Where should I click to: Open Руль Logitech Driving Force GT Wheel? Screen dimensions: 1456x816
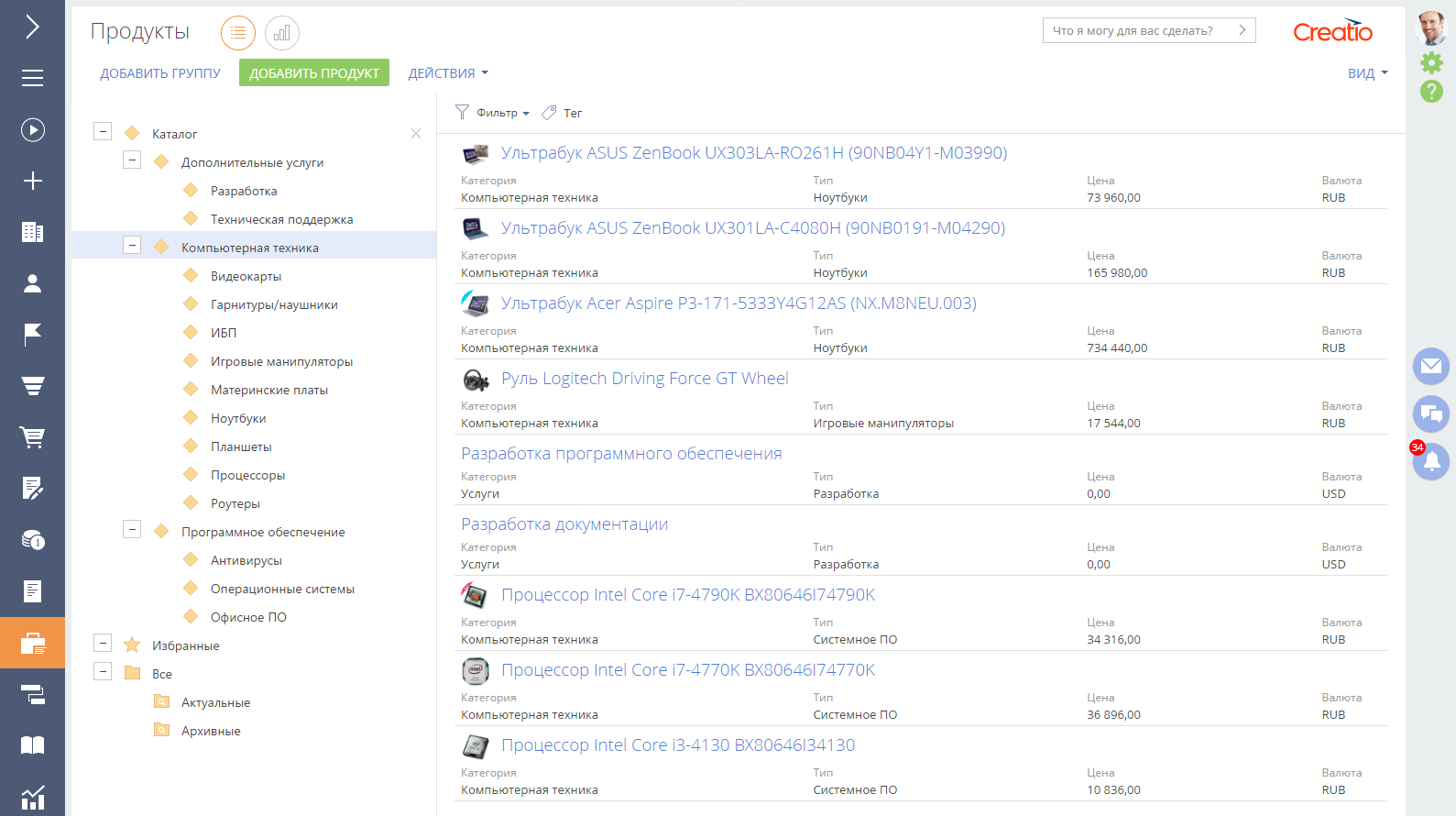tap(645, 379)
